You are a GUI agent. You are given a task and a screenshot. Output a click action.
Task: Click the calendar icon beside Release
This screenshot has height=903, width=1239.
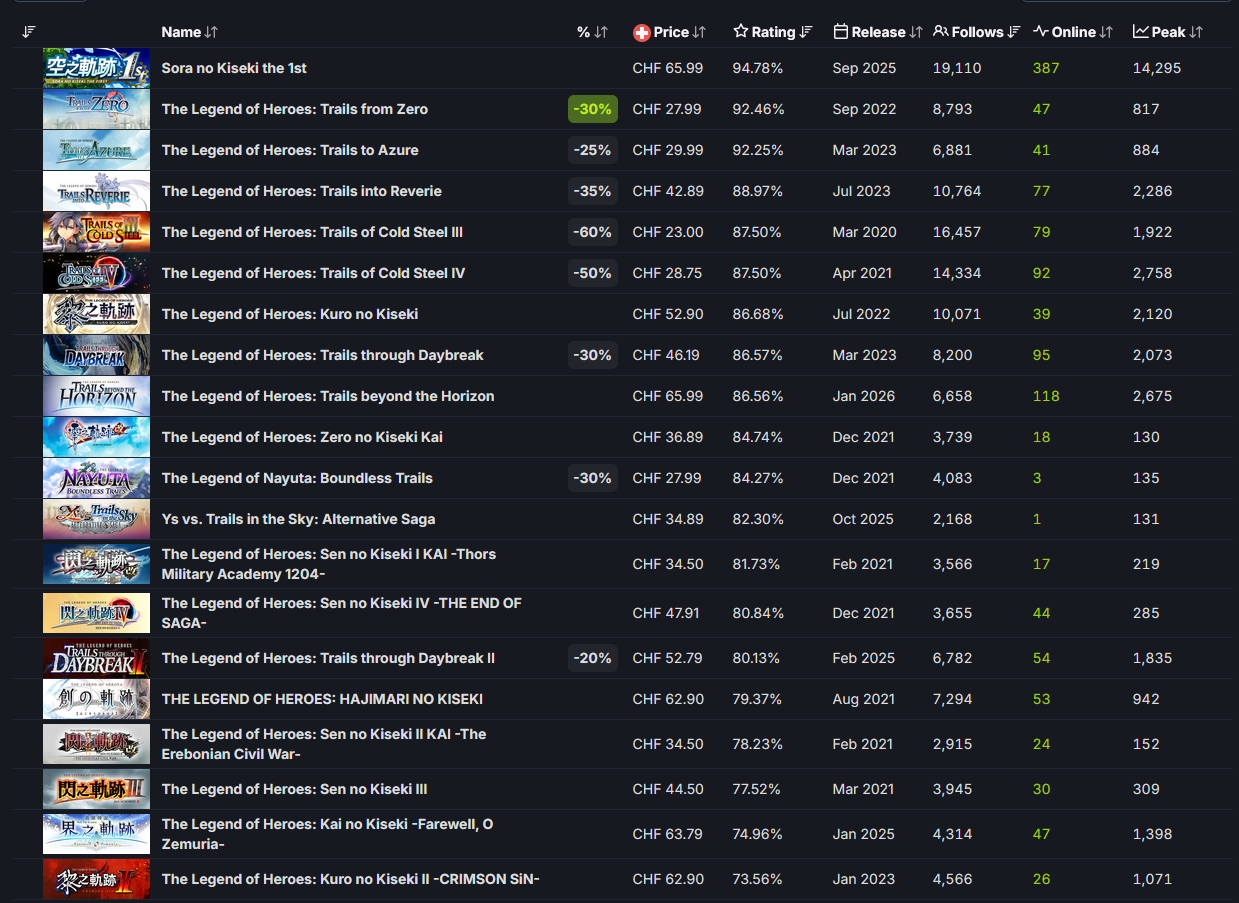[x=841, y=32]
